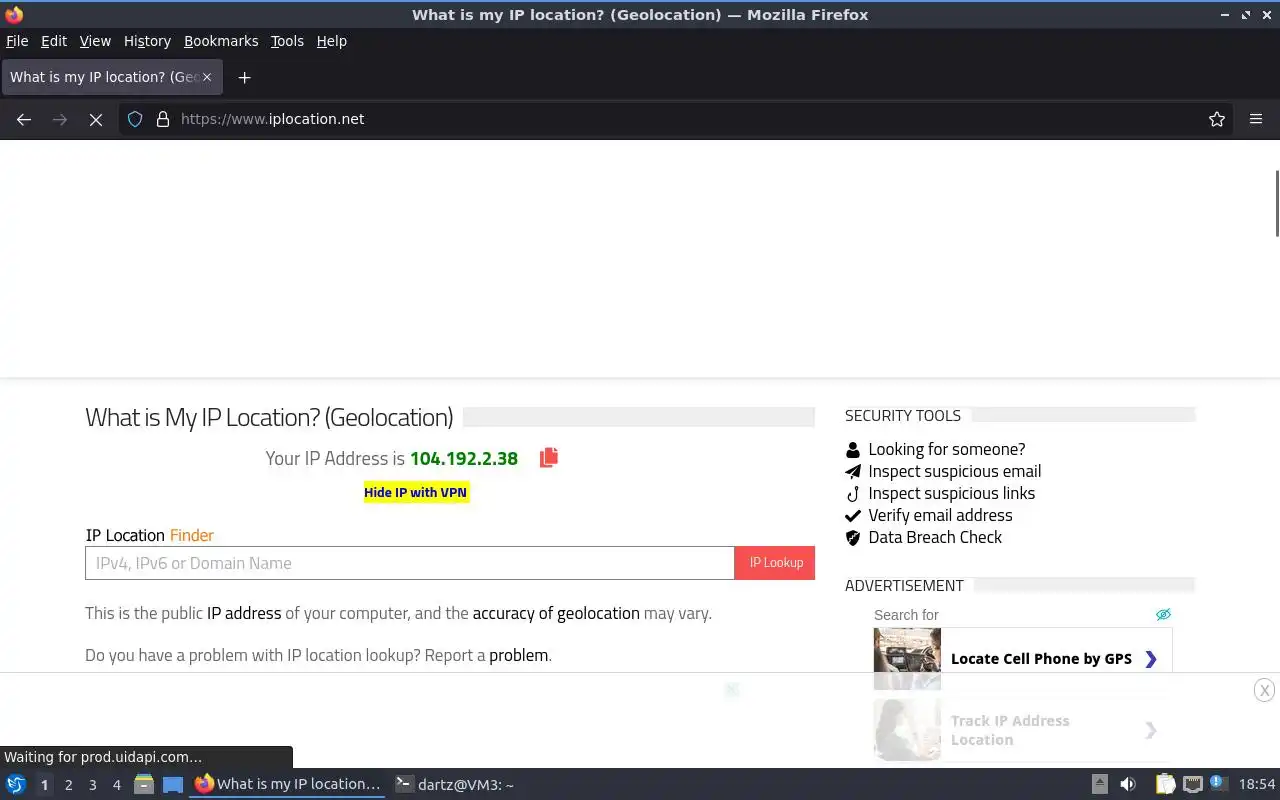
Task: Open the tracking protection shield icon
Action: [135, 119]
